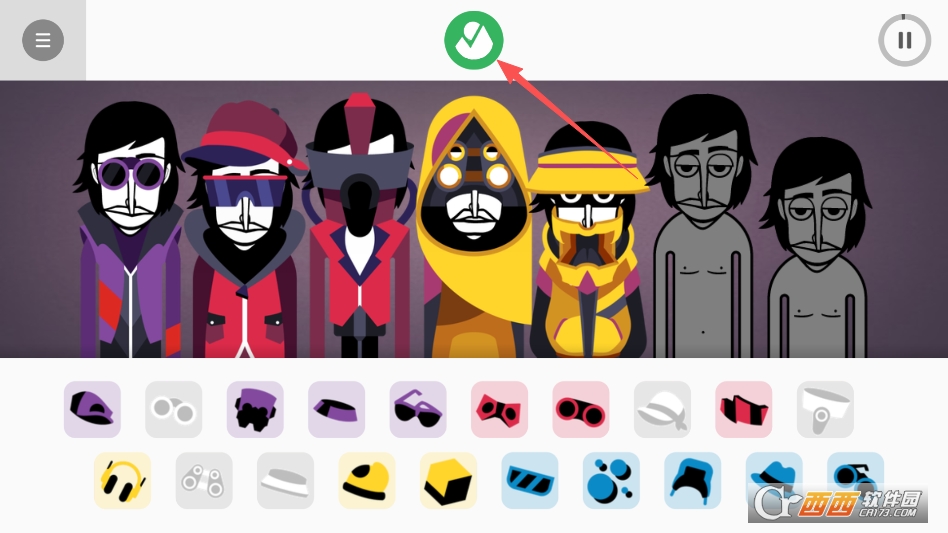Screen dimensions: 948x533
Task: Pause playback with the pause button
Action: [x=904, y=40]
